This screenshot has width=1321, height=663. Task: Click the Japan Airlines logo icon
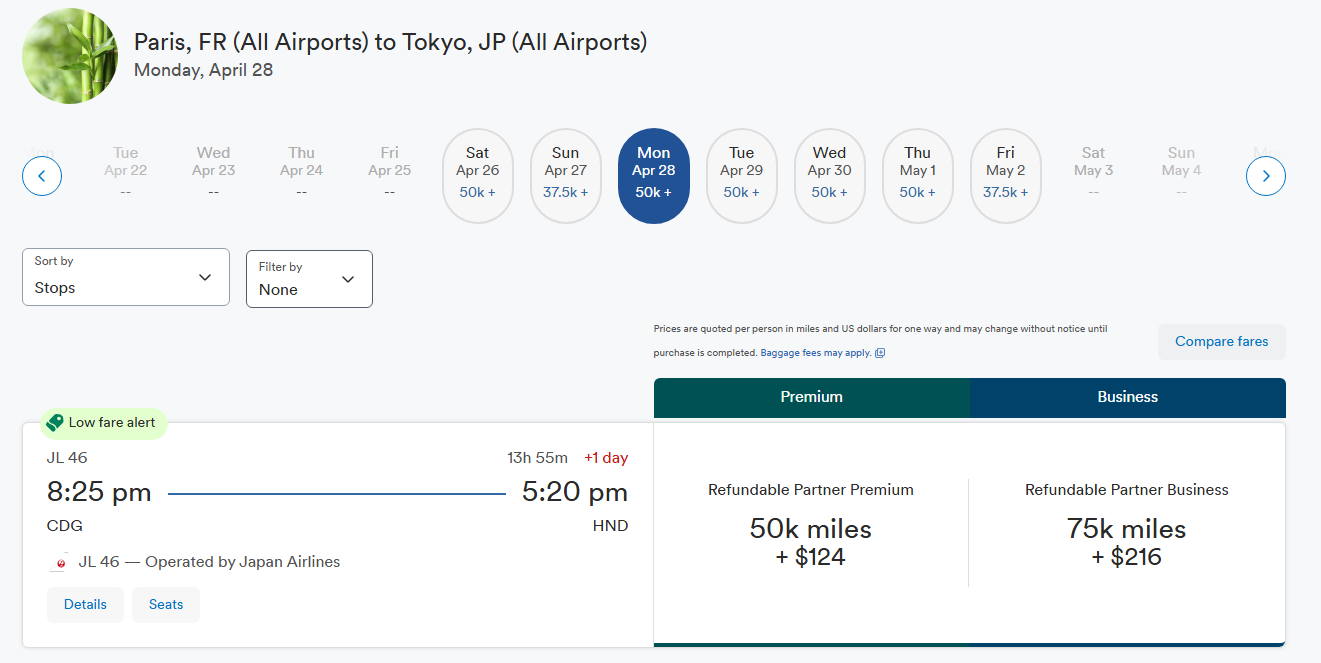coord(60,563)
